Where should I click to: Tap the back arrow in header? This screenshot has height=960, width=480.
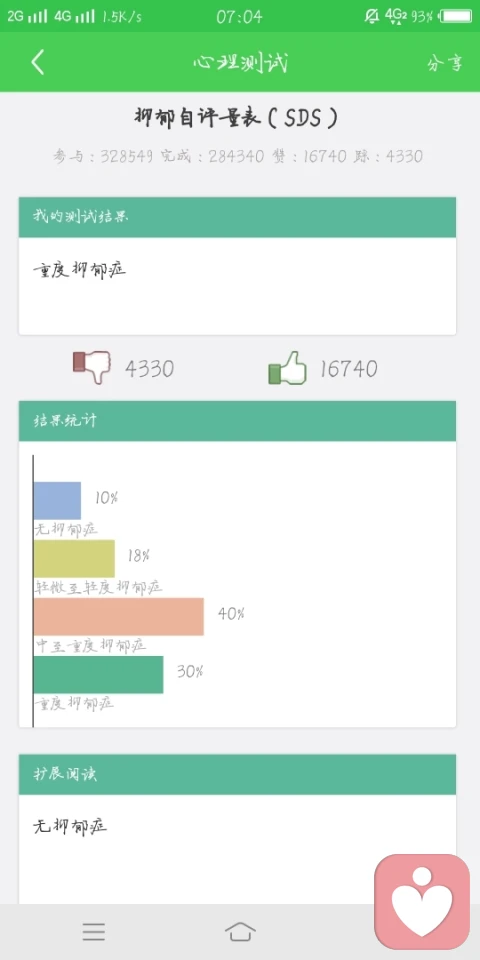point(38,62)
